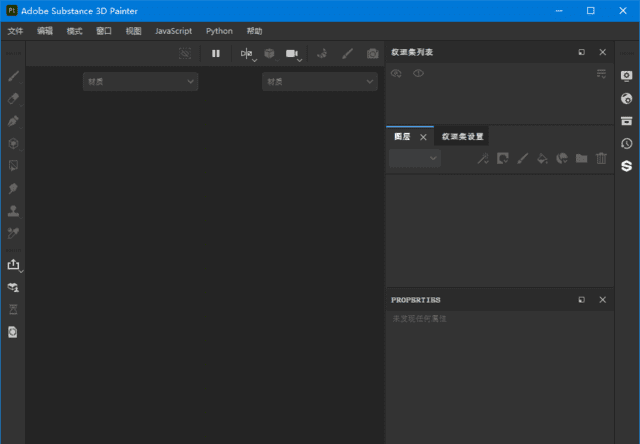This screenshot has width=640, height=444.
Task: Open the Substance S icon
Action: click(627, 166)
